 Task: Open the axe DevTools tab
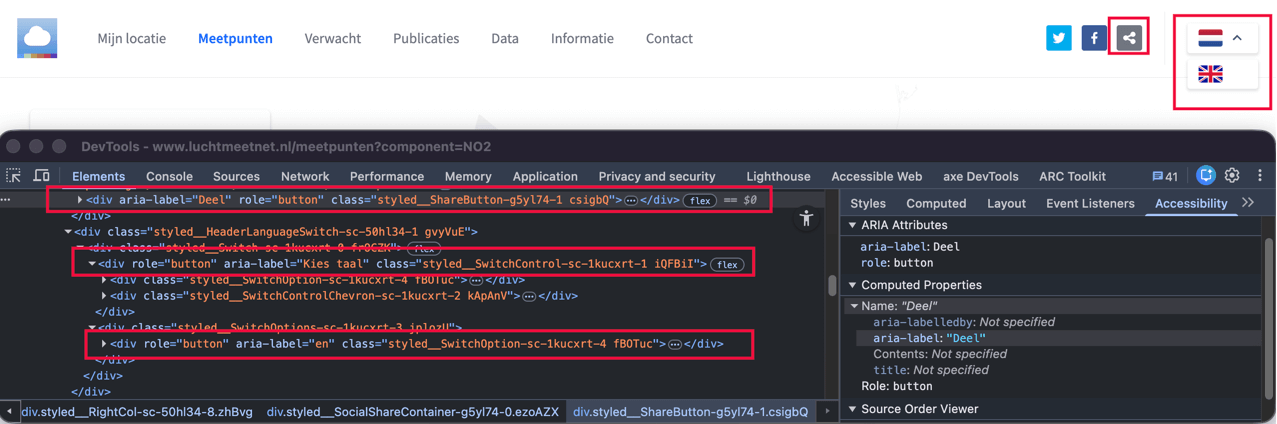coord(981,176)
